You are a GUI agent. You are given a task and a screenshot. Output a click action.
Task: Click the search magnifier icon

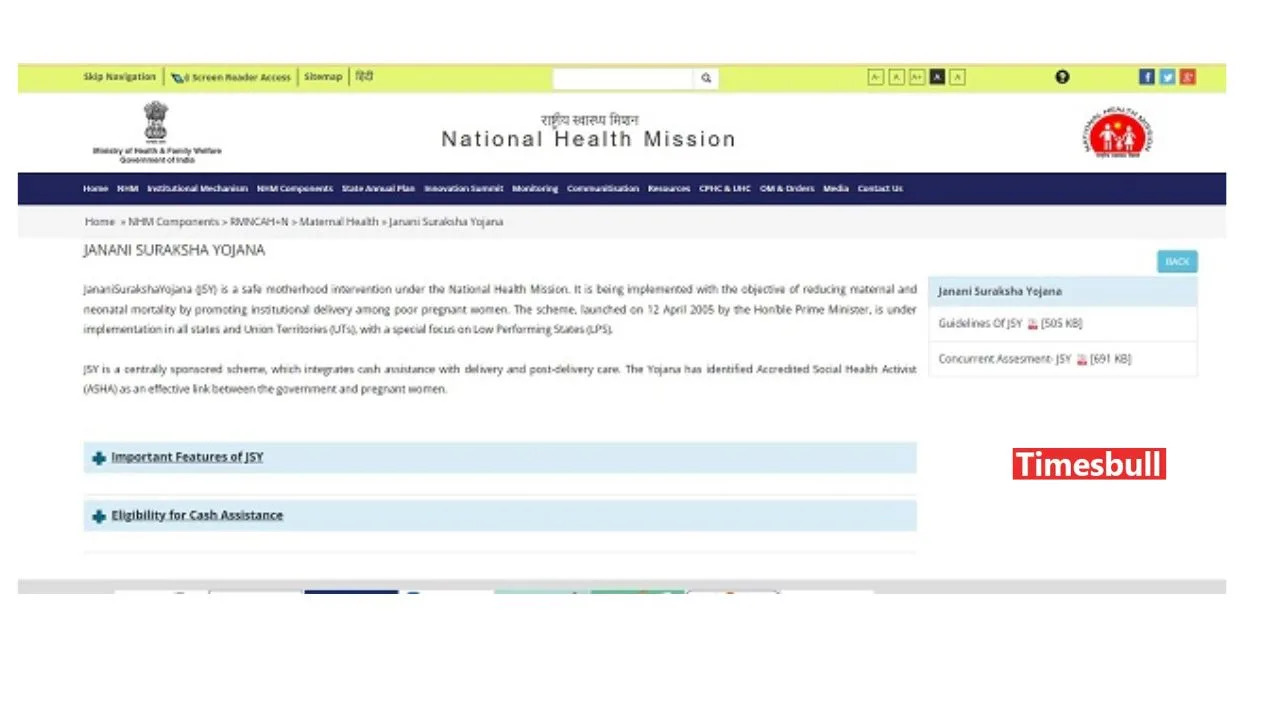[706, 78]
